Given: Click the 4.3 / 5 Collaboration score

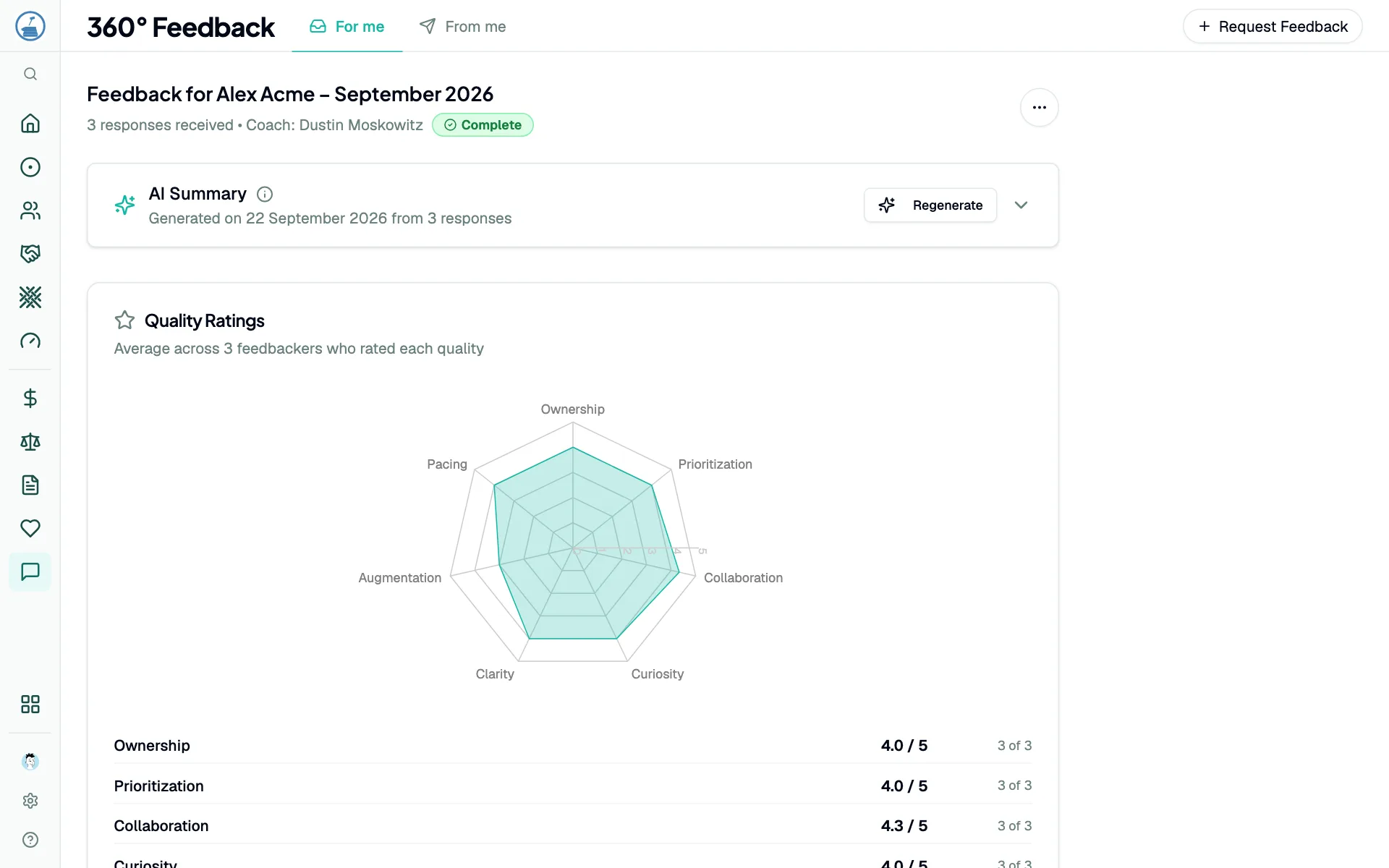Looking at the screenshot, I should click(904, 826).
